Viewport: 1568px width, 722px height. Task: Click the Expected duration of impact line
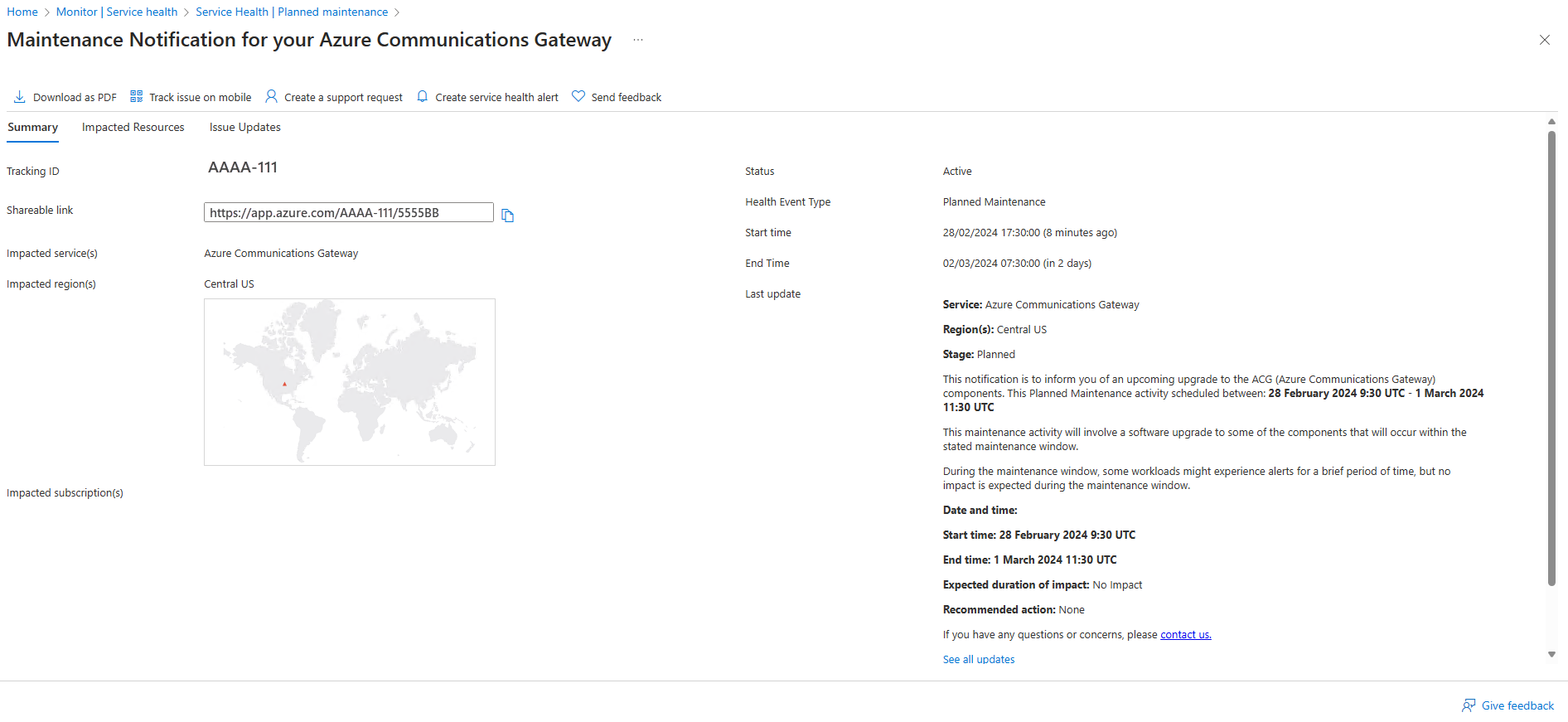point(1043,585)
